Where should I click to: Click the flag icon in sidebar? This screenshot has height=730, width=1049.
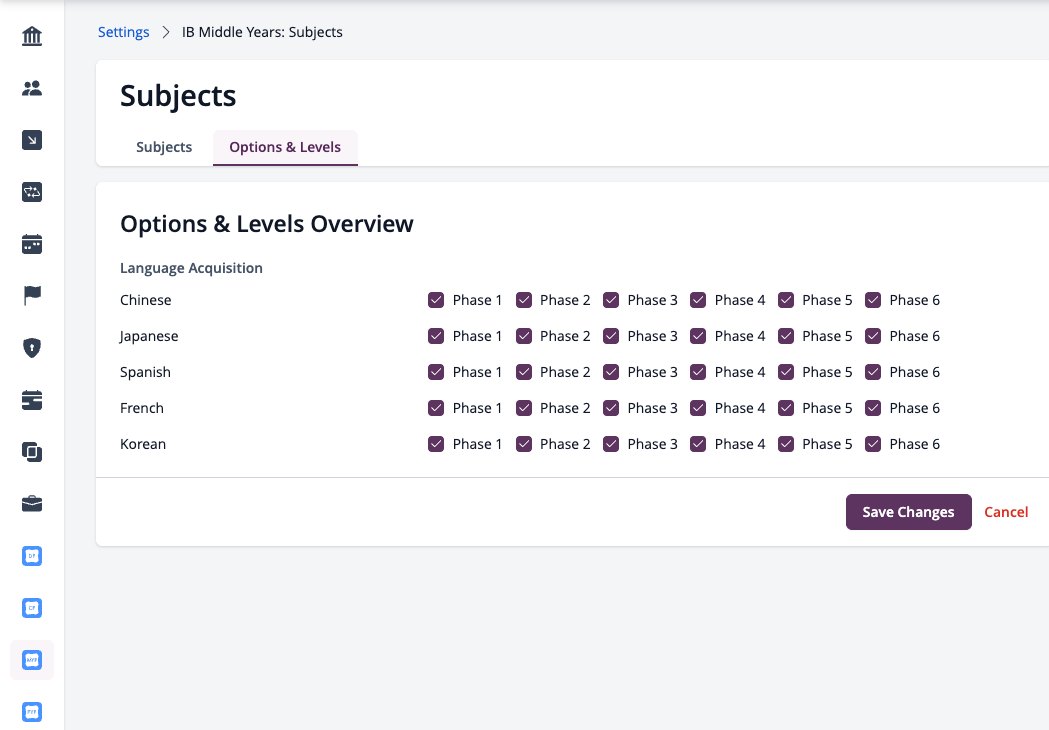click(31, 295)
